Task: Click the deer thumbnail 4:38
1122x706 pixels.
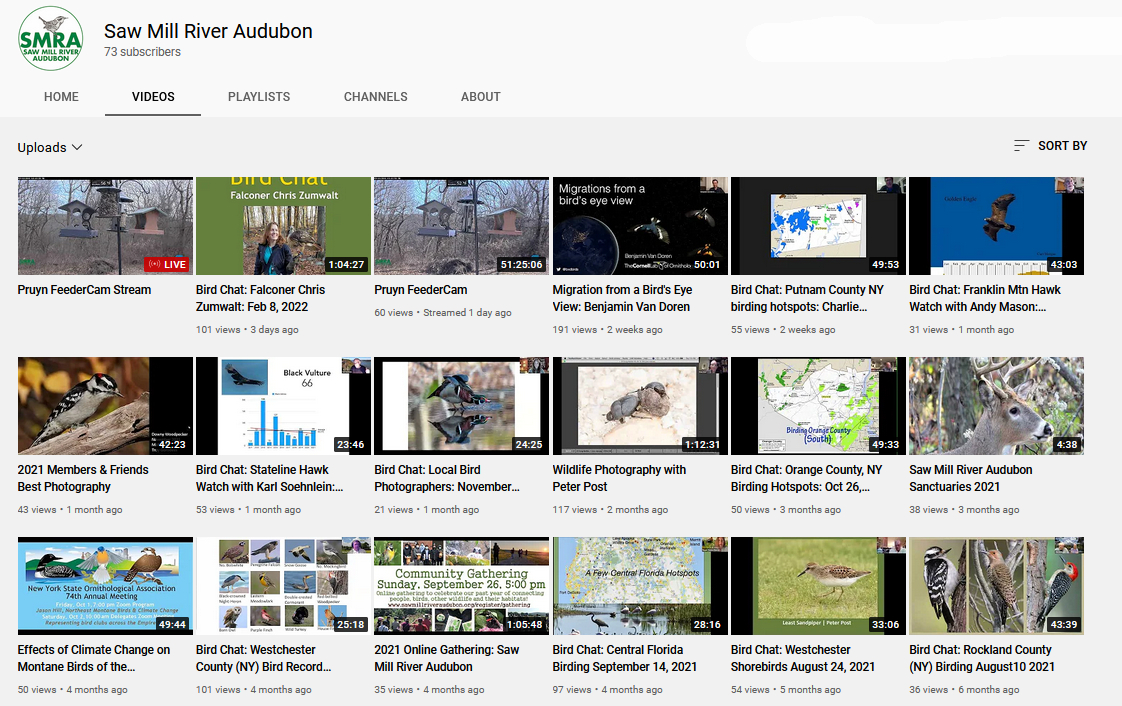Action: coord(996,406)
